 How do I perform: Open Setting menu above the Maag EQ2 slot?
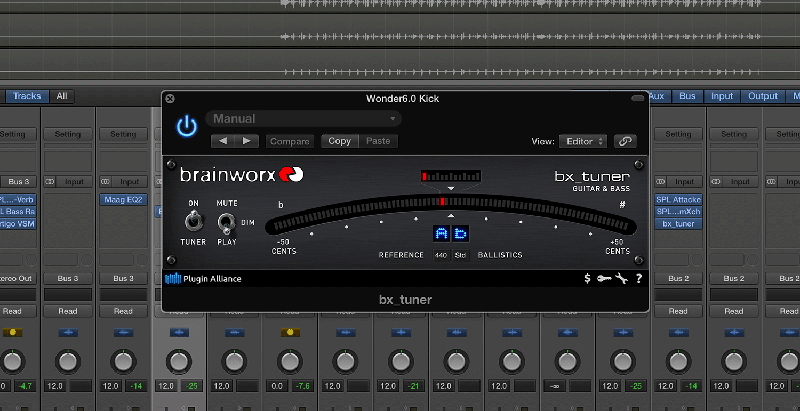(123, 134)
